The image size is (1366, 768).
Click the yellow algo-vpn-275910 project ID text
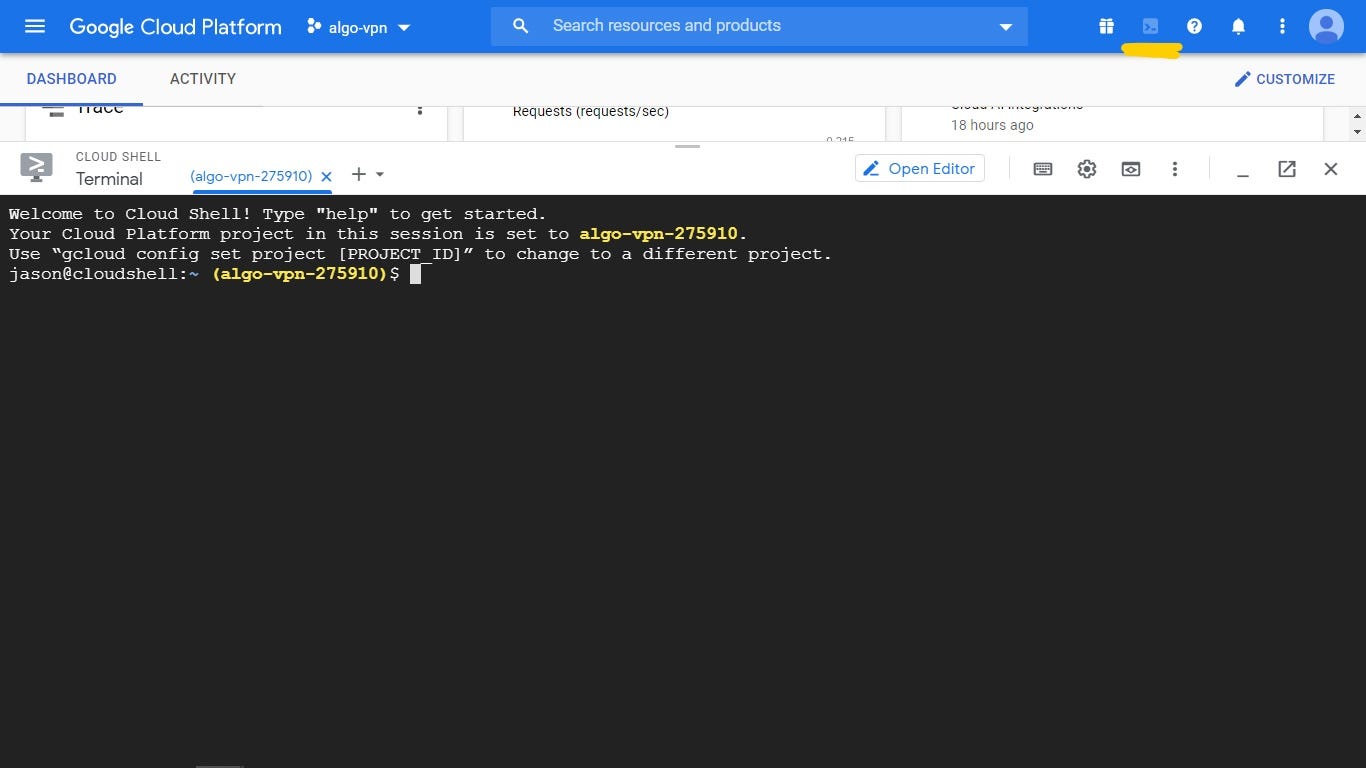tap(658, 234)
